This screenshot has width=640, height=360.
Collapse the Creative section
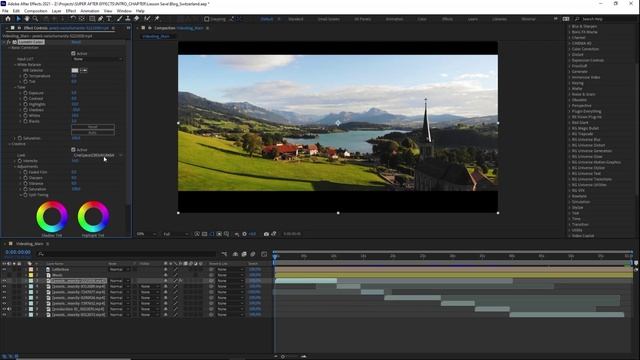tap(9, 144)
